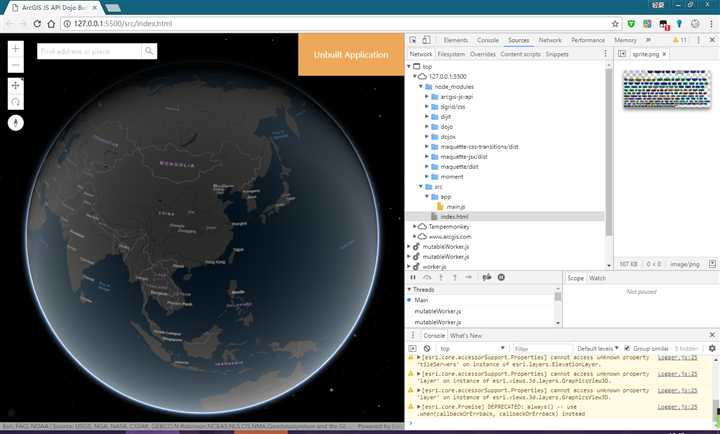Image resolution: width=720 pixels, height=434 pixels.
Task: Close the DevTools panel
Action: coord(712,40)
